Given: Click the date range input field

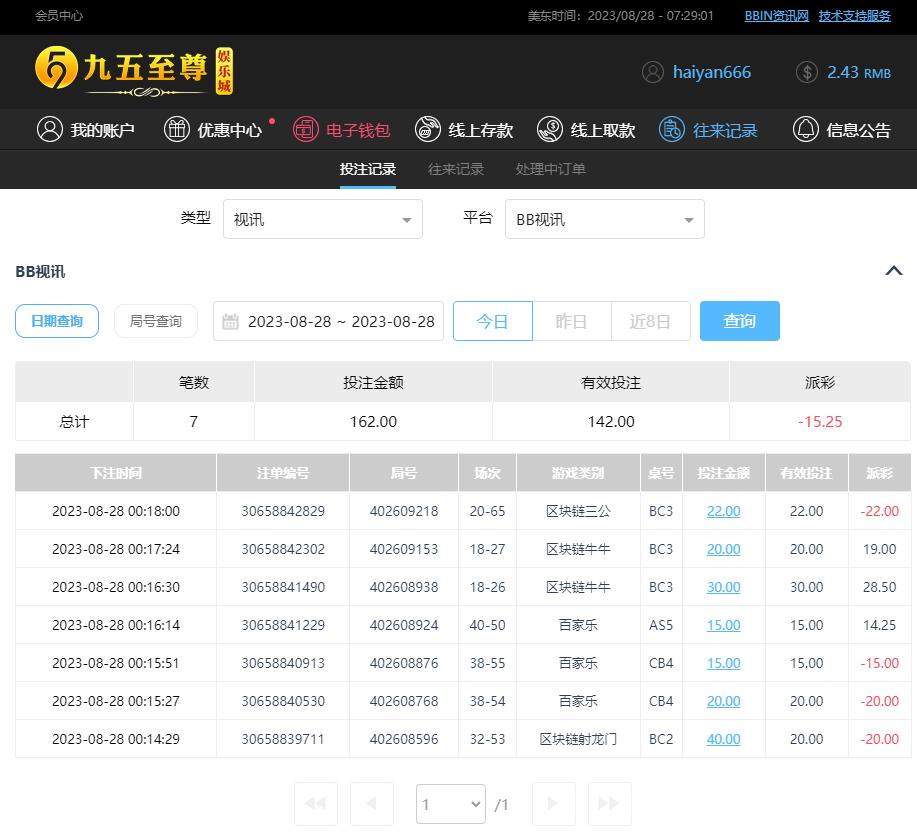Looking at the screenshot, I should point(328,321).
